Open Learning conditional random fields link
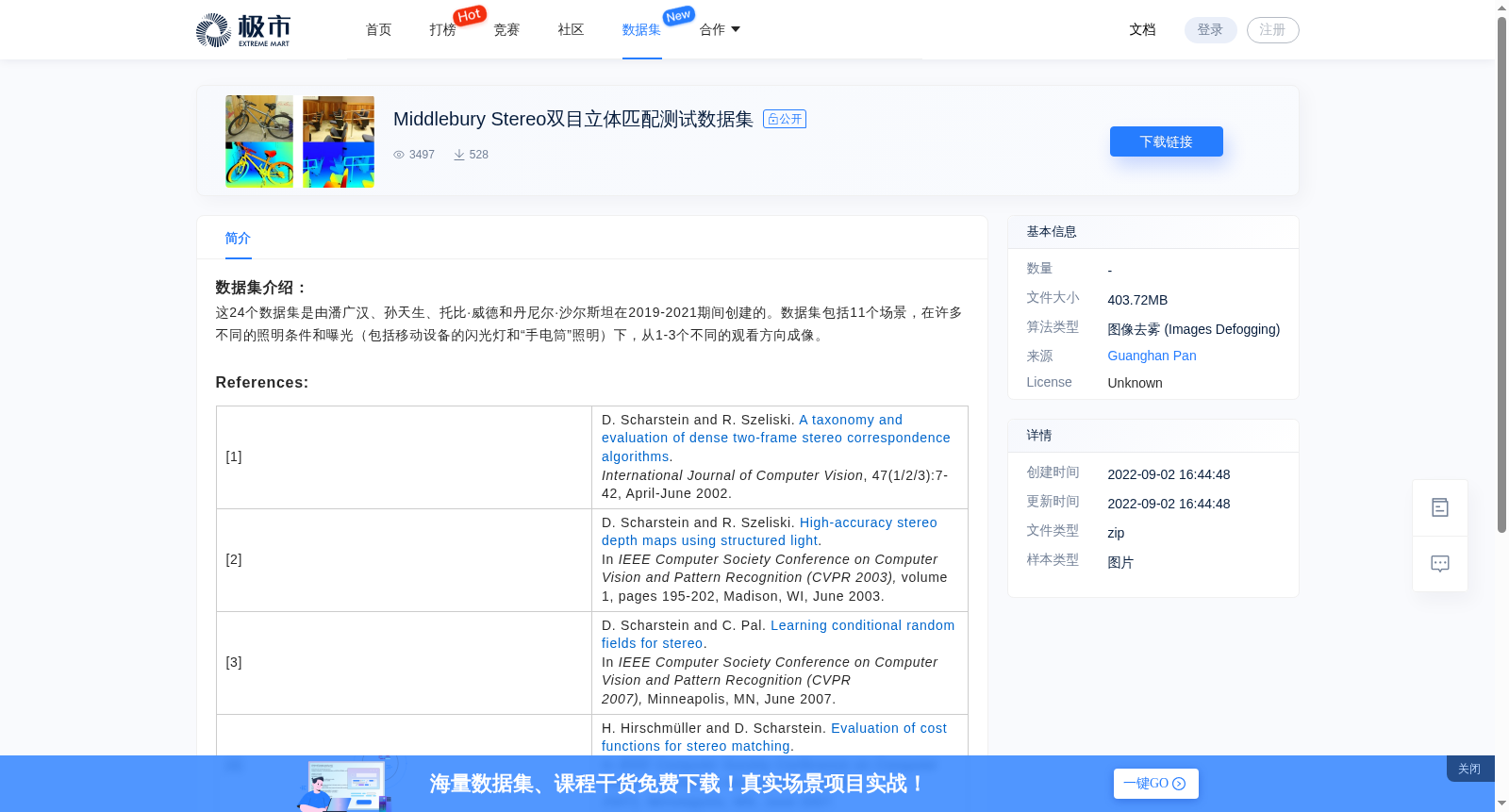The image size is (1509, 812). pos(778,634)
